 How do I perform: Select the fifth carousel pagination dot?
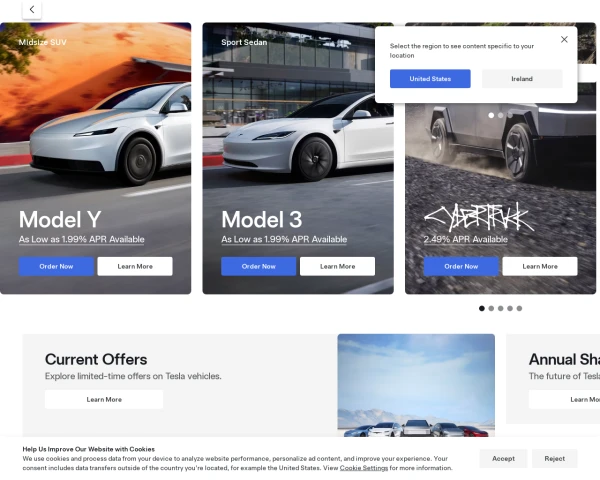click(519, 309)
